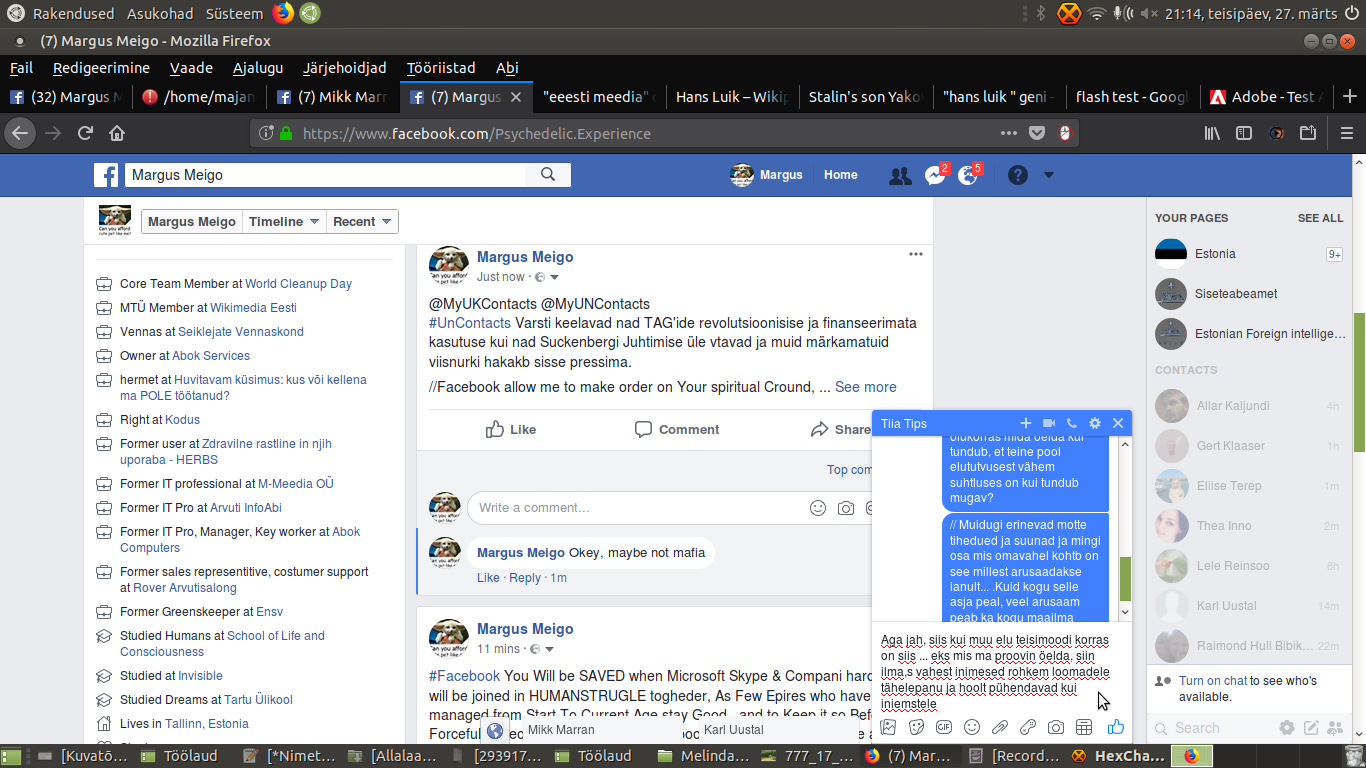1366x768 pixels.
Task: Open Firefox Library icon
Action: pyautogui.click(x=1212, y=133)
